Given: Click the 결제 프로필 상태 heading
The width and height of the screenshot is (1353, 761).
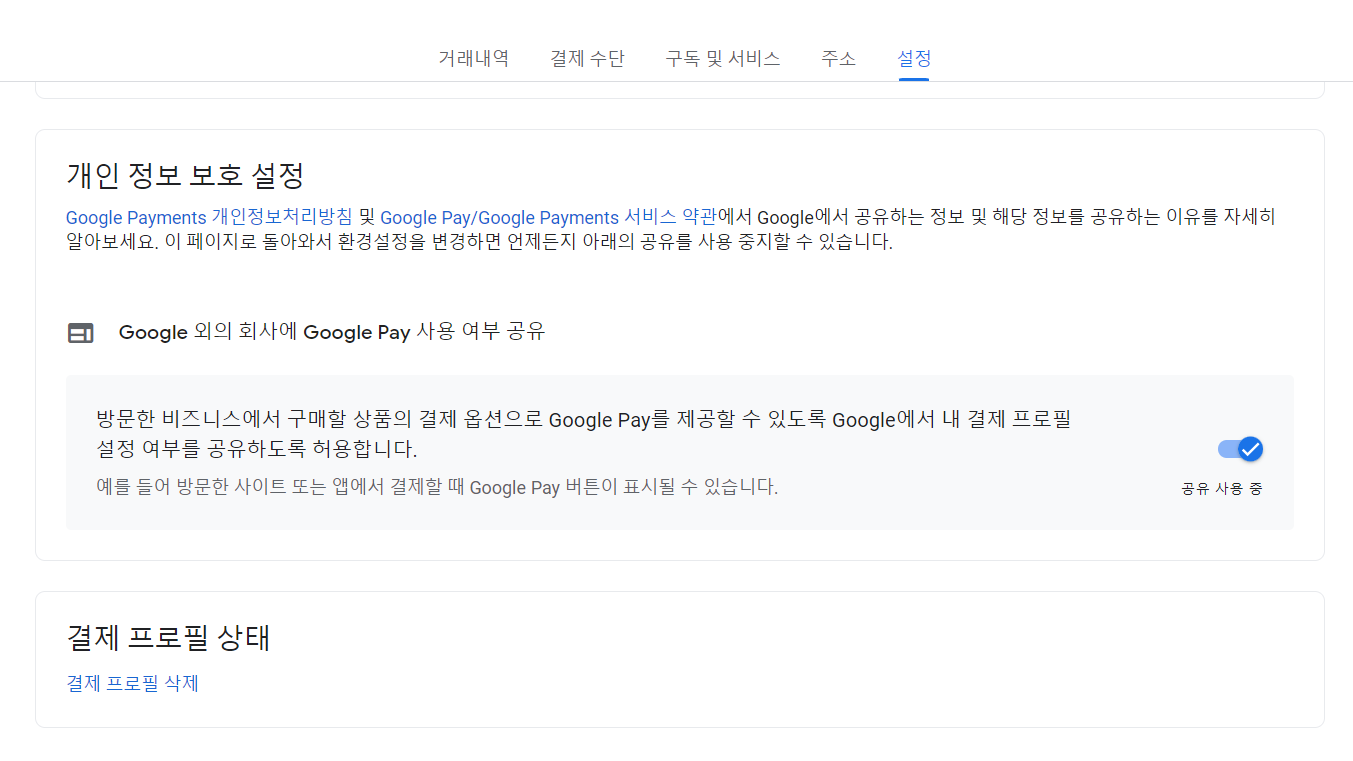Looking at the screenshot, I should [x=168, y=637].
